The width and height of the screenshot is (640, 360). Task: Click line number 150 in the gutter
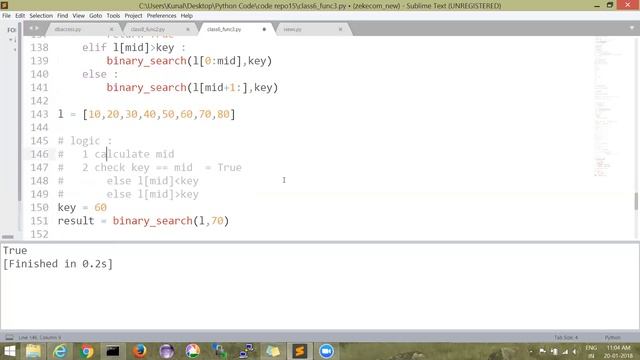coord(39,207)
